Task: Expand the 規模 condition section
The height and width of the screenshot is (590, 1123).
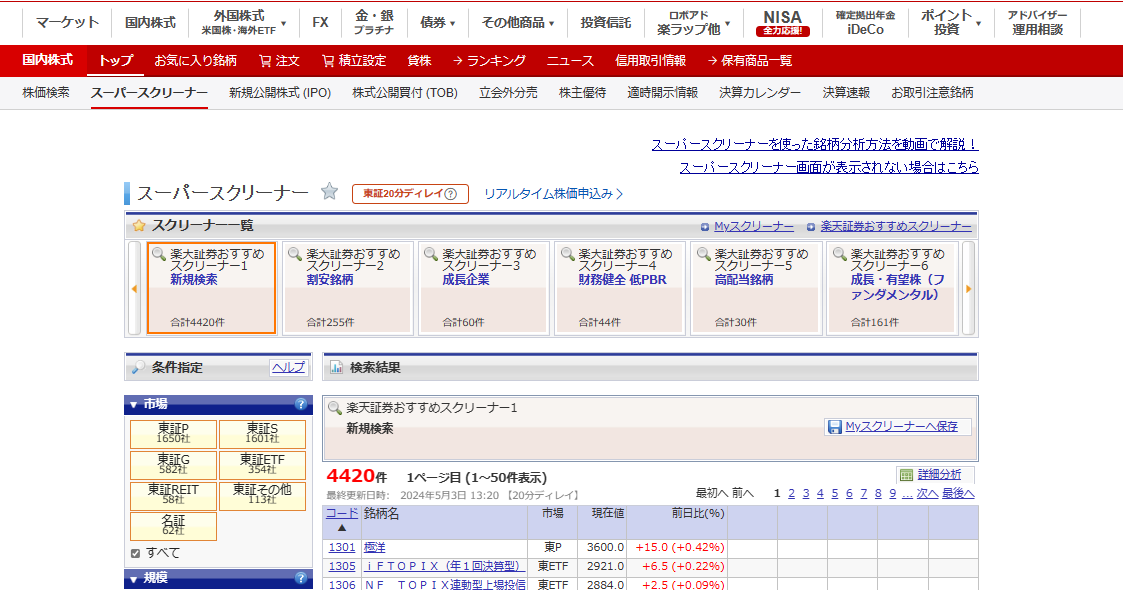Action: (133, 579)
